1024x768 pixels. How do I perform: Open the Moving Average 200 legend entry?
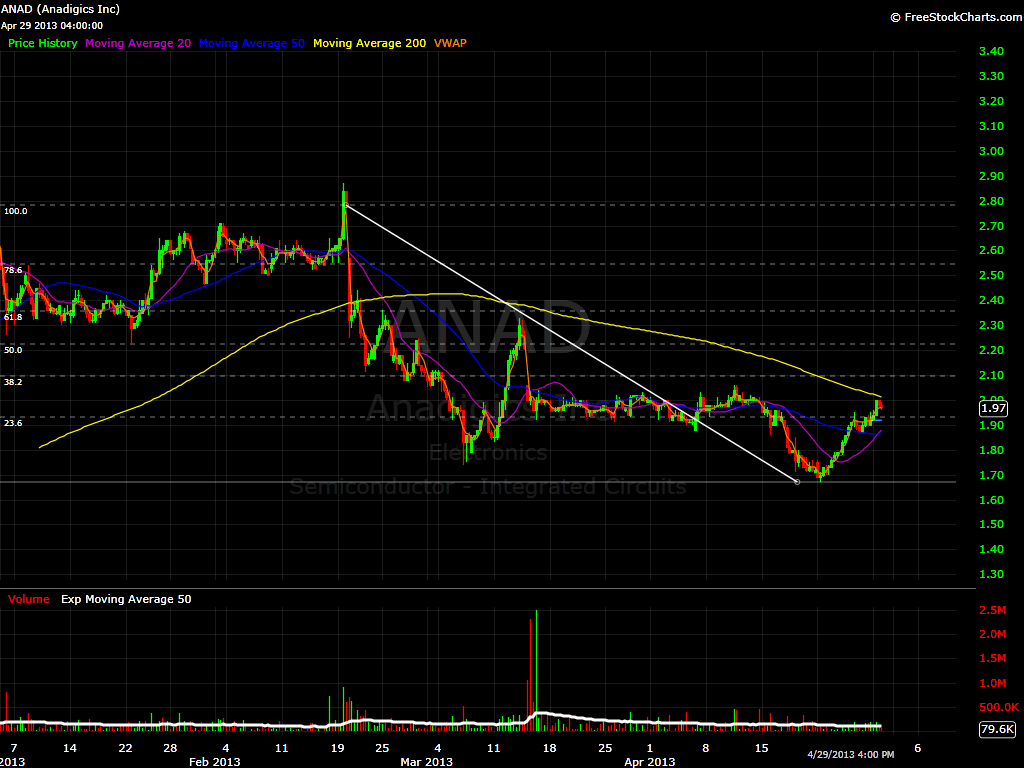[370, 43]
